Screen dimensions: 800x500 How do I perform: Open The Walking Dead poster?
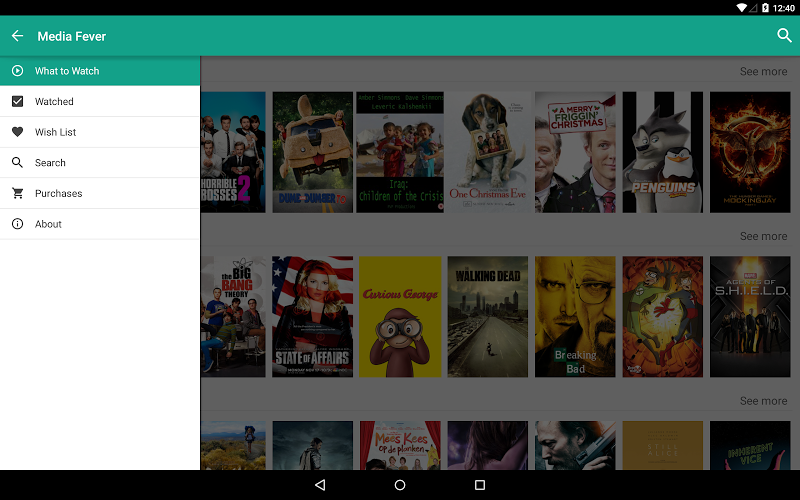click(x=488, y=317)
